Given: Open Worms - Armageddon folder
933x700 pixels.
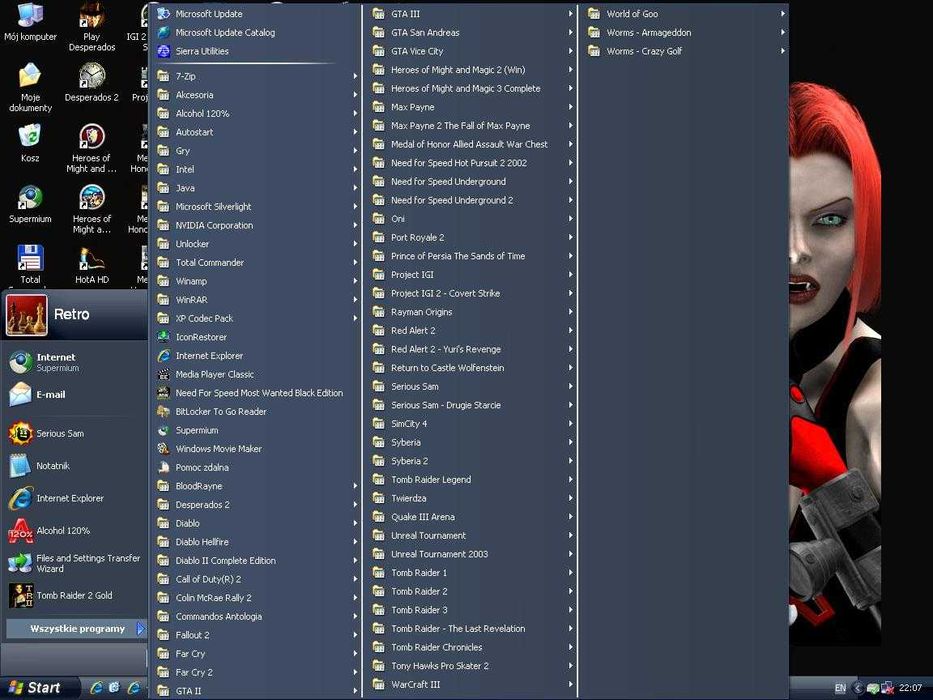Looking at the screenshot, I should (x=687, y=33).
